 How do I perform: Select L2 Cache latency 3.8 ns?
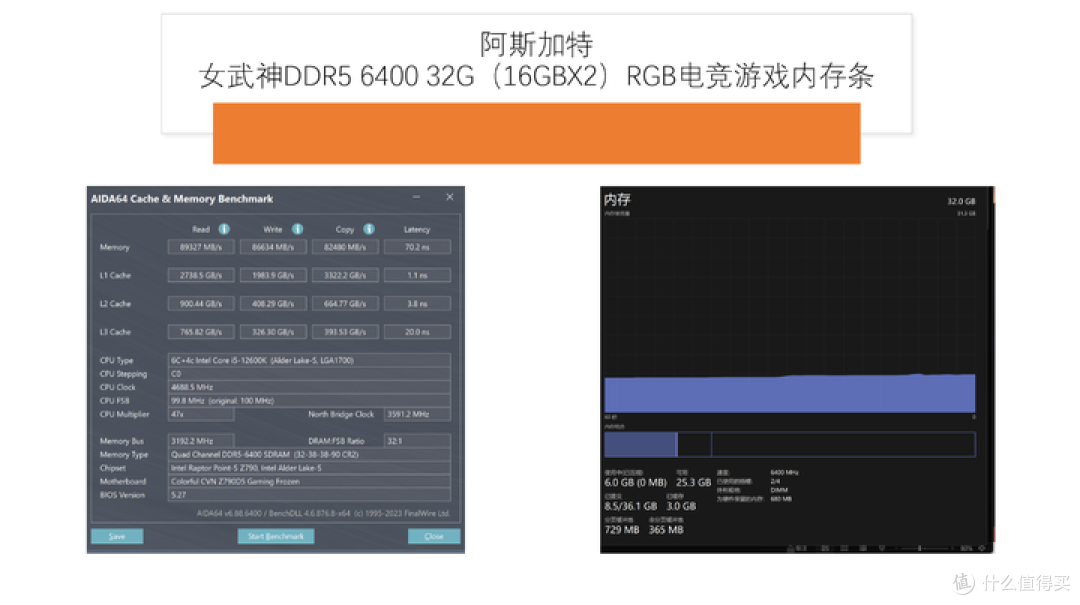pyautogui.click(x=417, y=303)
